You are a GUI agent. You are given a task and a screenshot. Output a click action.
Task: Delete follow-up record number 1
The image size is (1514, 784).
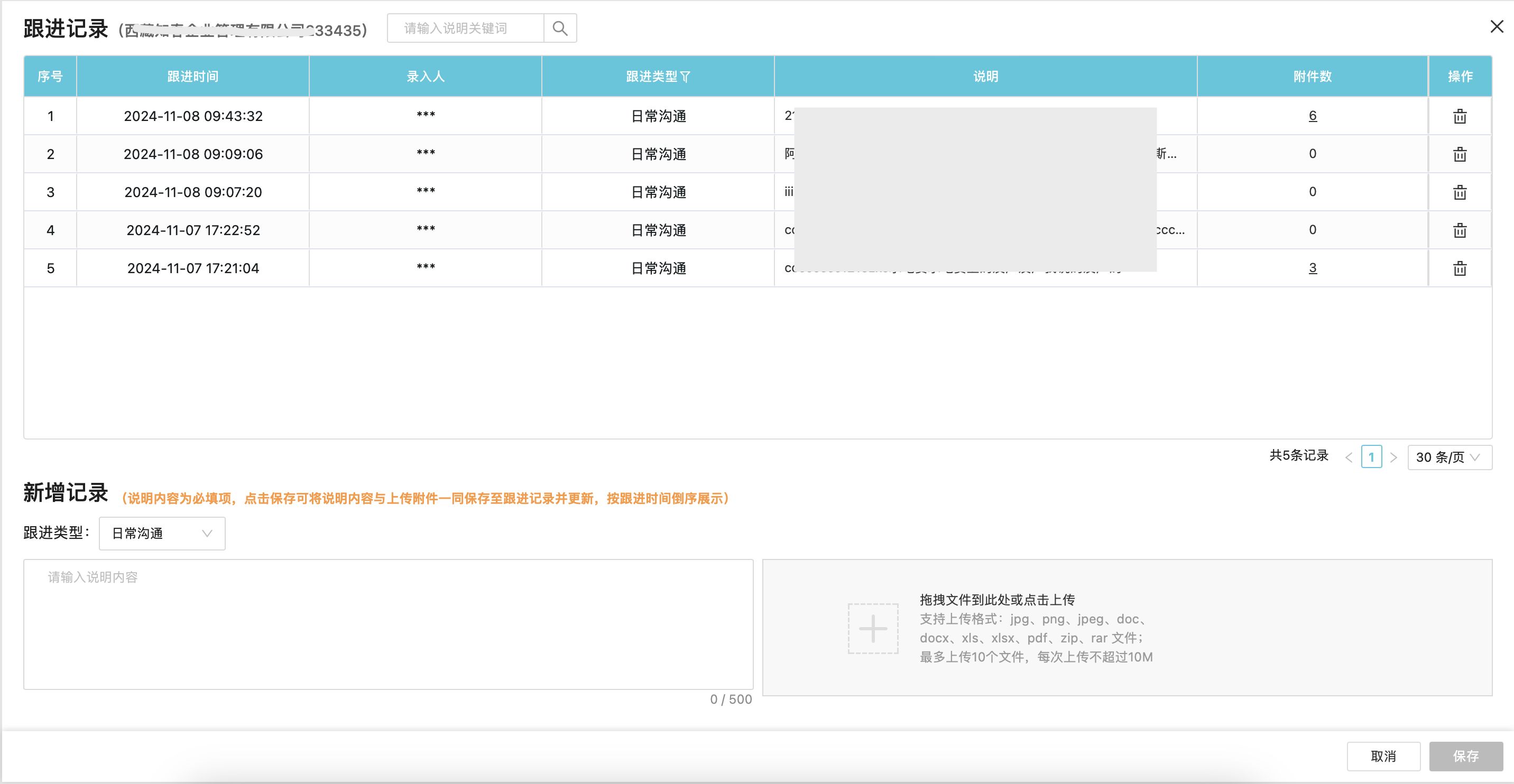[x=1460, y=116]
